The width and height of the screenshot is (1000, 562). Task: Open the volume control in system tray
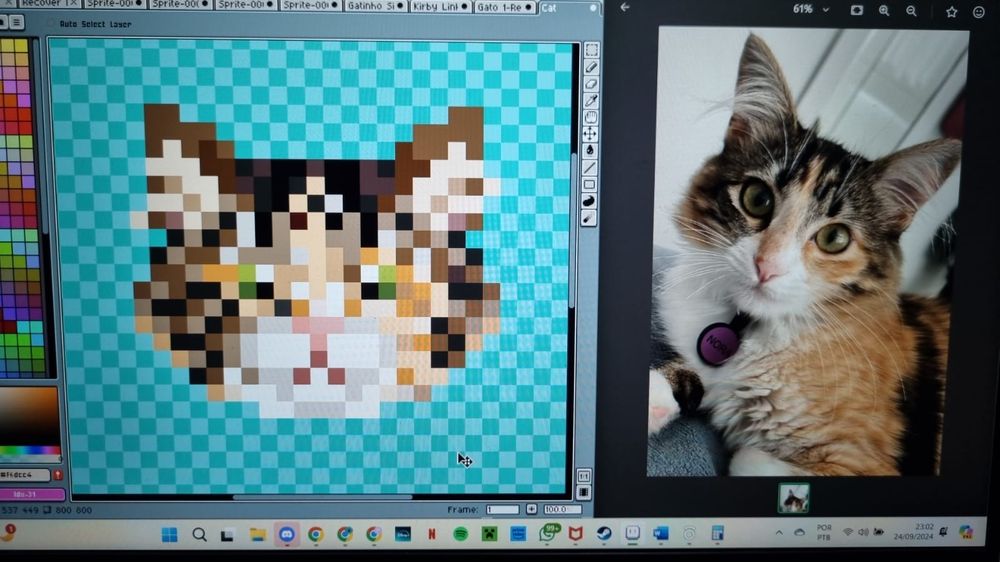[x=863, y=532]
